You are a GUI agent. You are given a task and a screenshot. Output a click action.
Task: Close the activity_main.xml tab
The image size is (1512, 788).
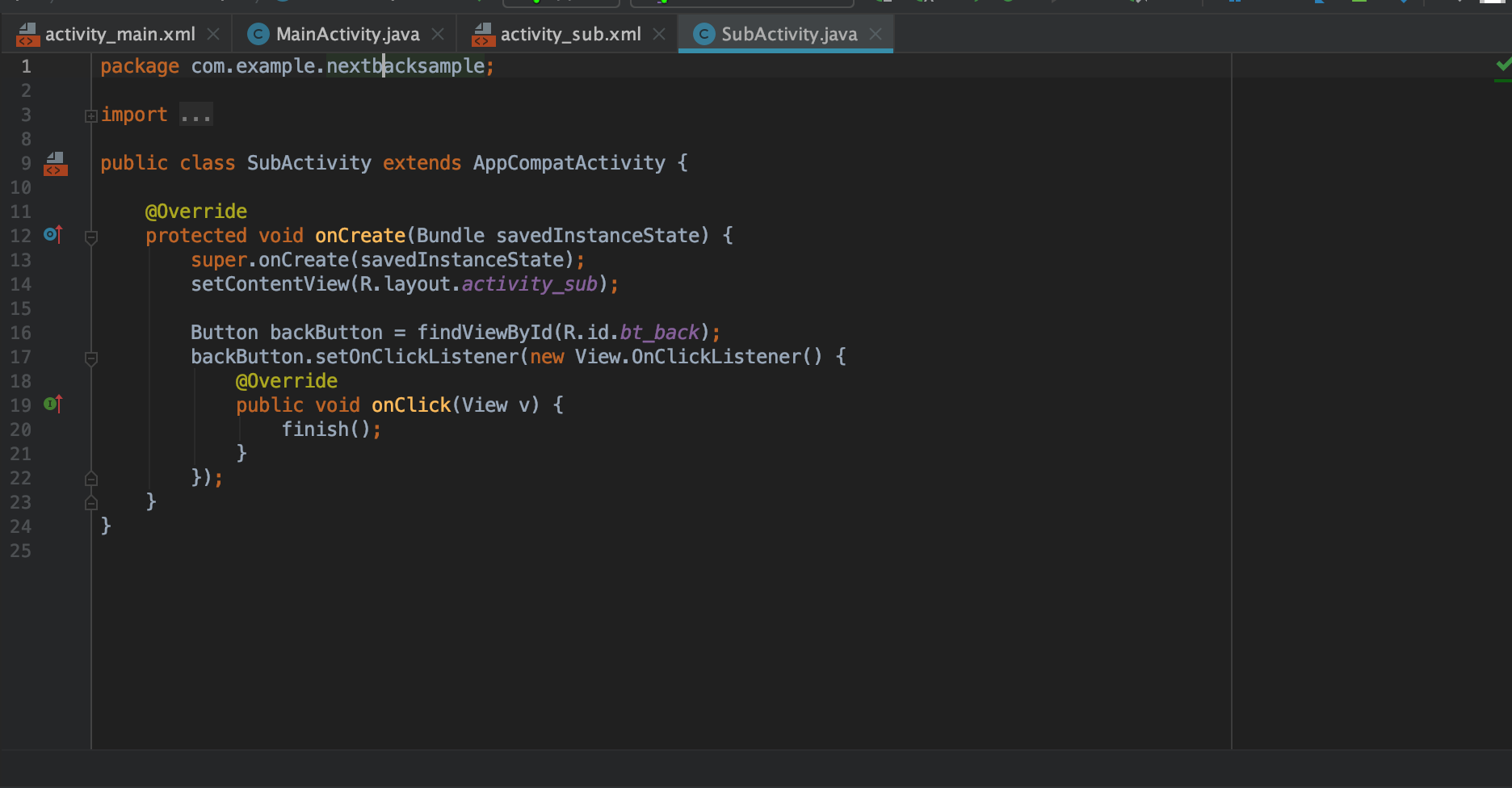(x=213, y=34)
